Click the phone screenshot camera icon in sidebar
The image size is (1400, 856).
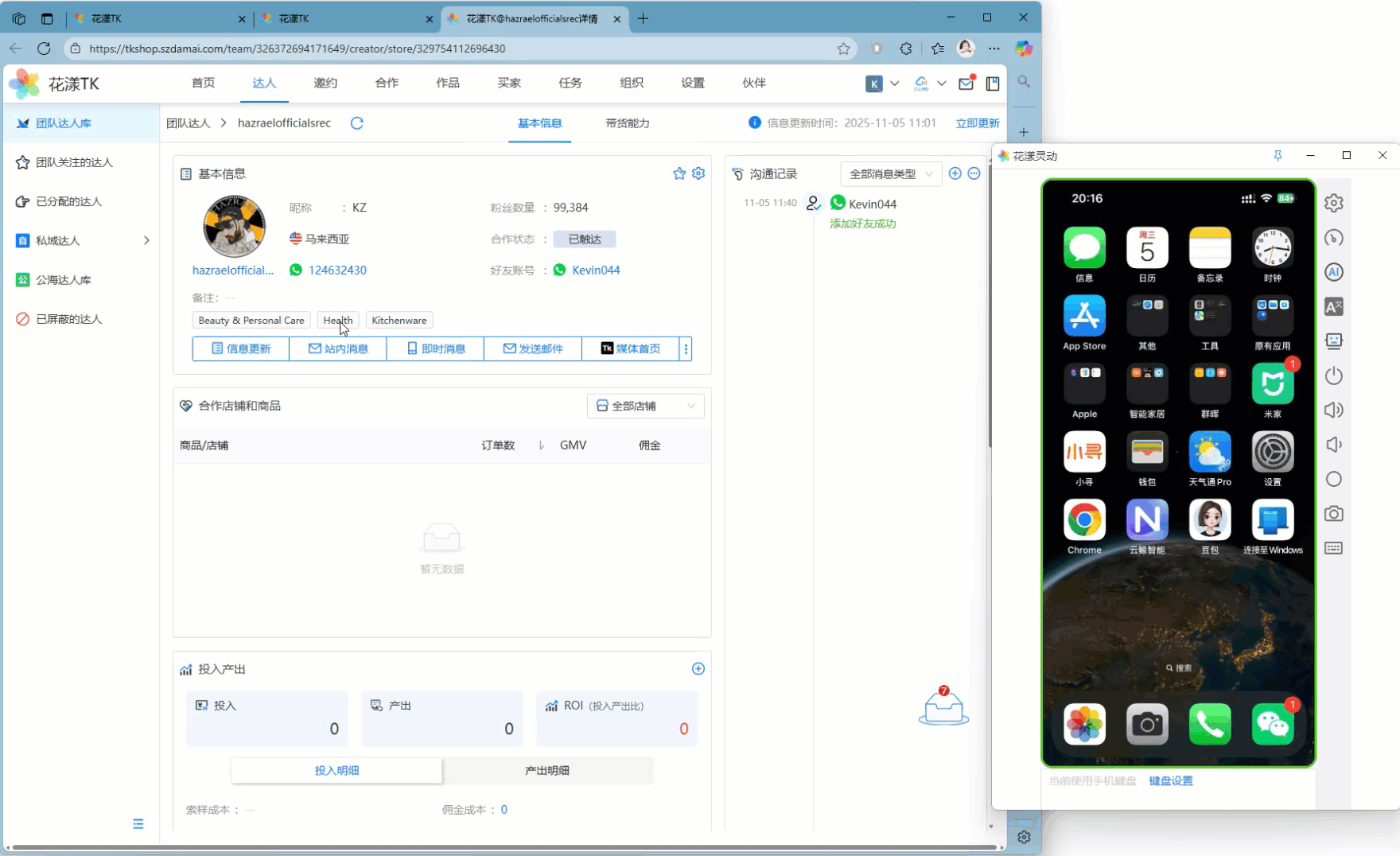[x=1334, y=514]
